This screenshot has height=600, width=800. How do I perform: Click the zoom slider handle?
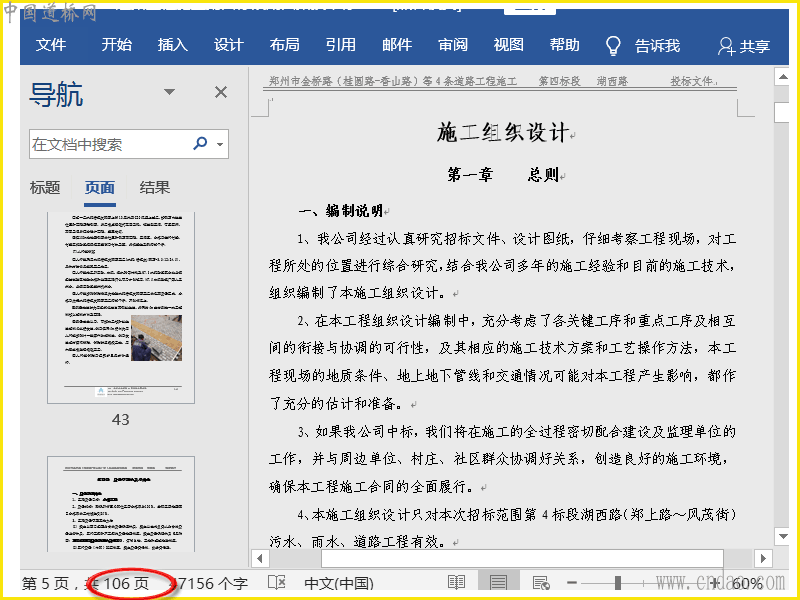[618, 583]
